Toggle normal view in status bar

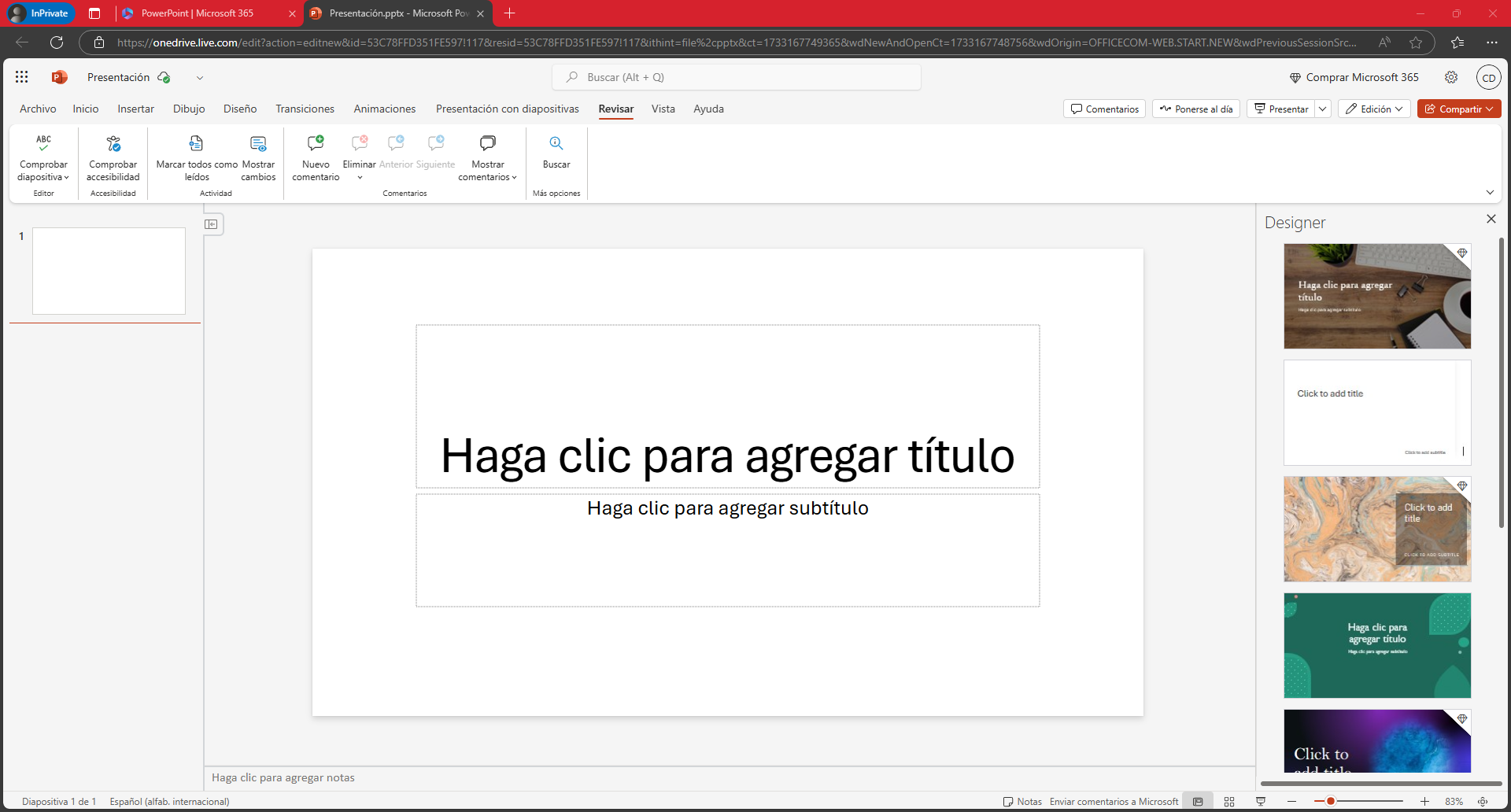coord(1198,802)
